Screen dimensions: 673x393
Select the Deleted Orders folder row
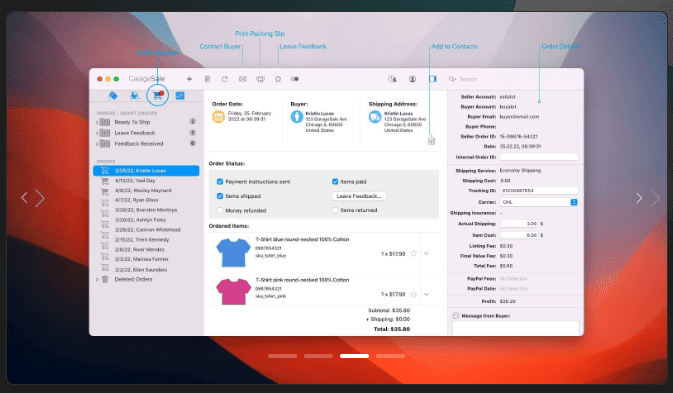(146, 279)
